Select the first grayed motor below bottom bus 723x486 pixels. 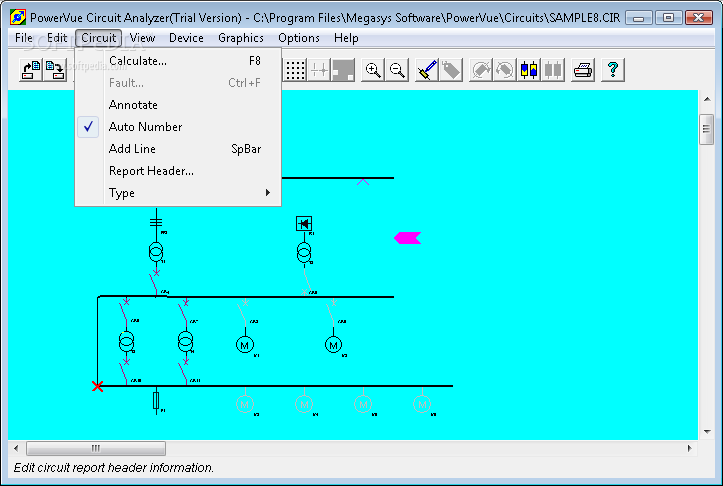tap(245, 404)
